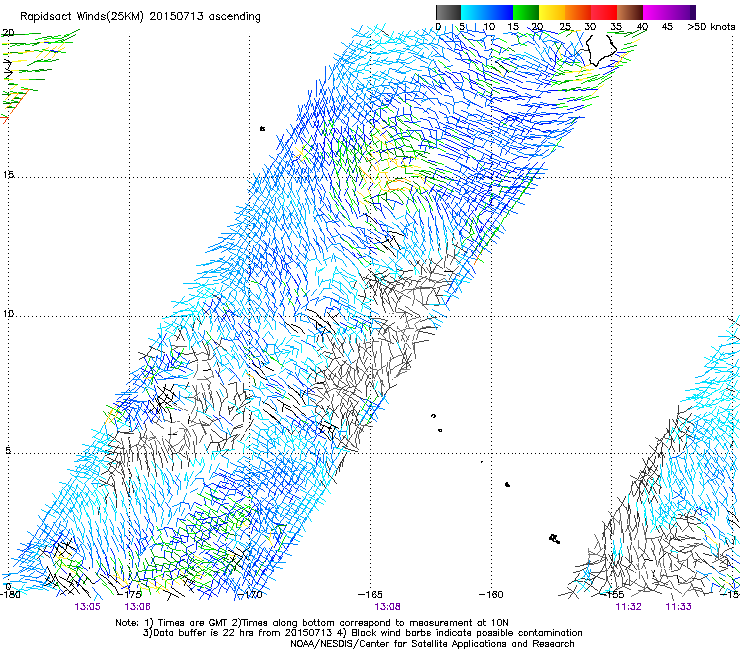Click the '45' legend scale label
This screenshot has width=740, height=650.
point(667,27)
